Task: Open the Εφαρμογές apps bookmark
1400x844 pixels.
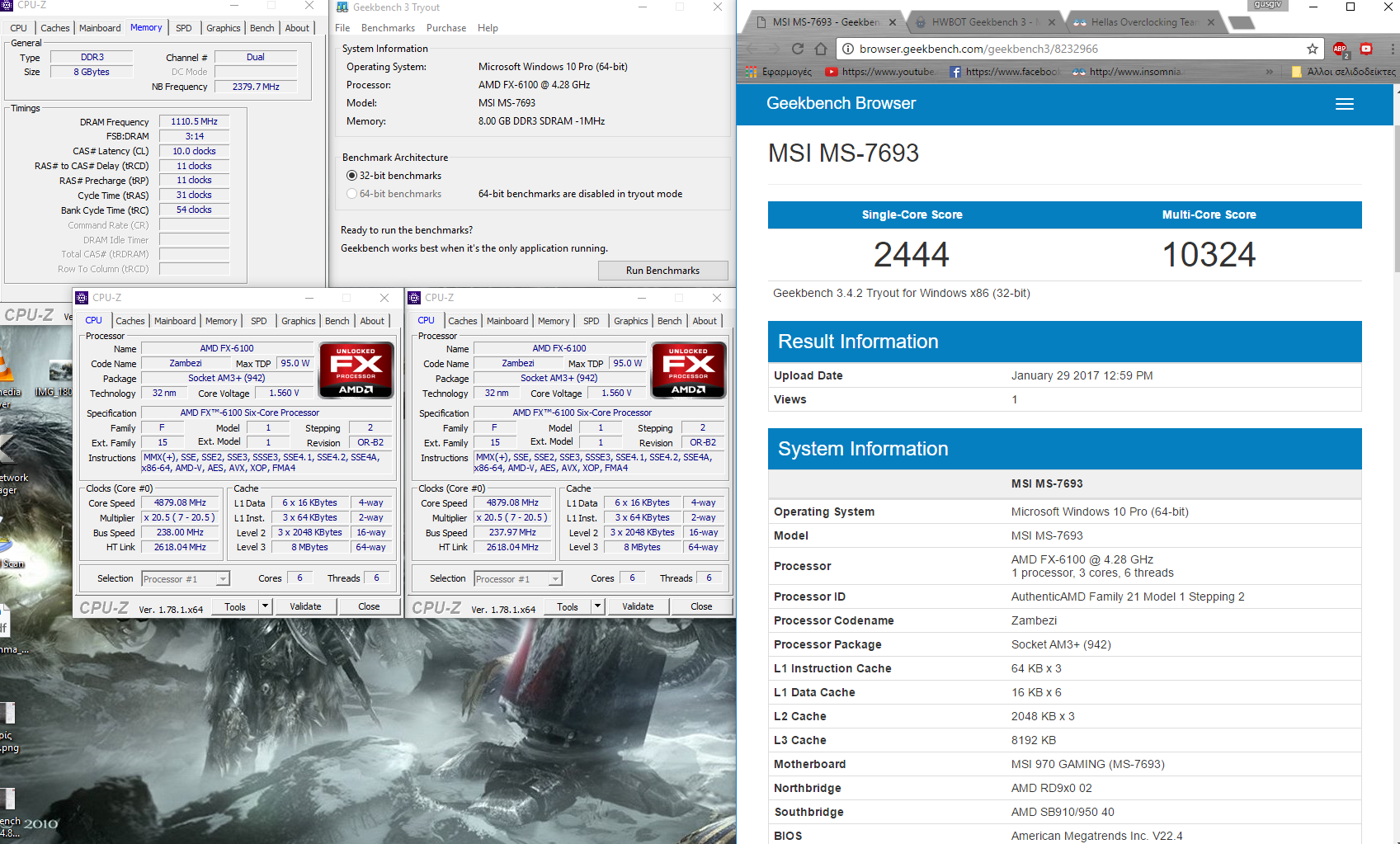Action: pyautogui.click(x=778, y=72)
